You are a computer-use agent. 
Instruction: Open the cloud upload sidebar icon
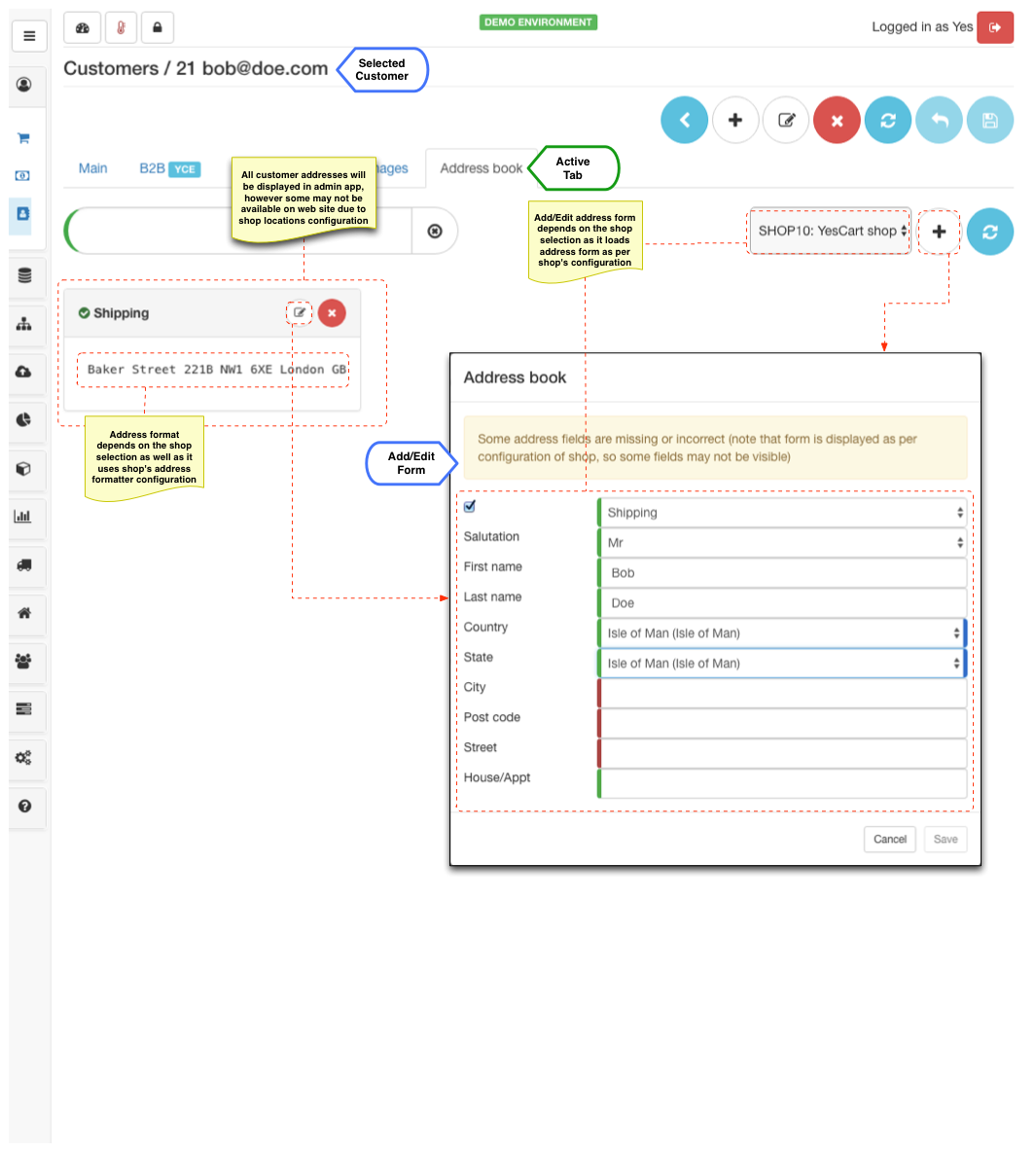24,372
